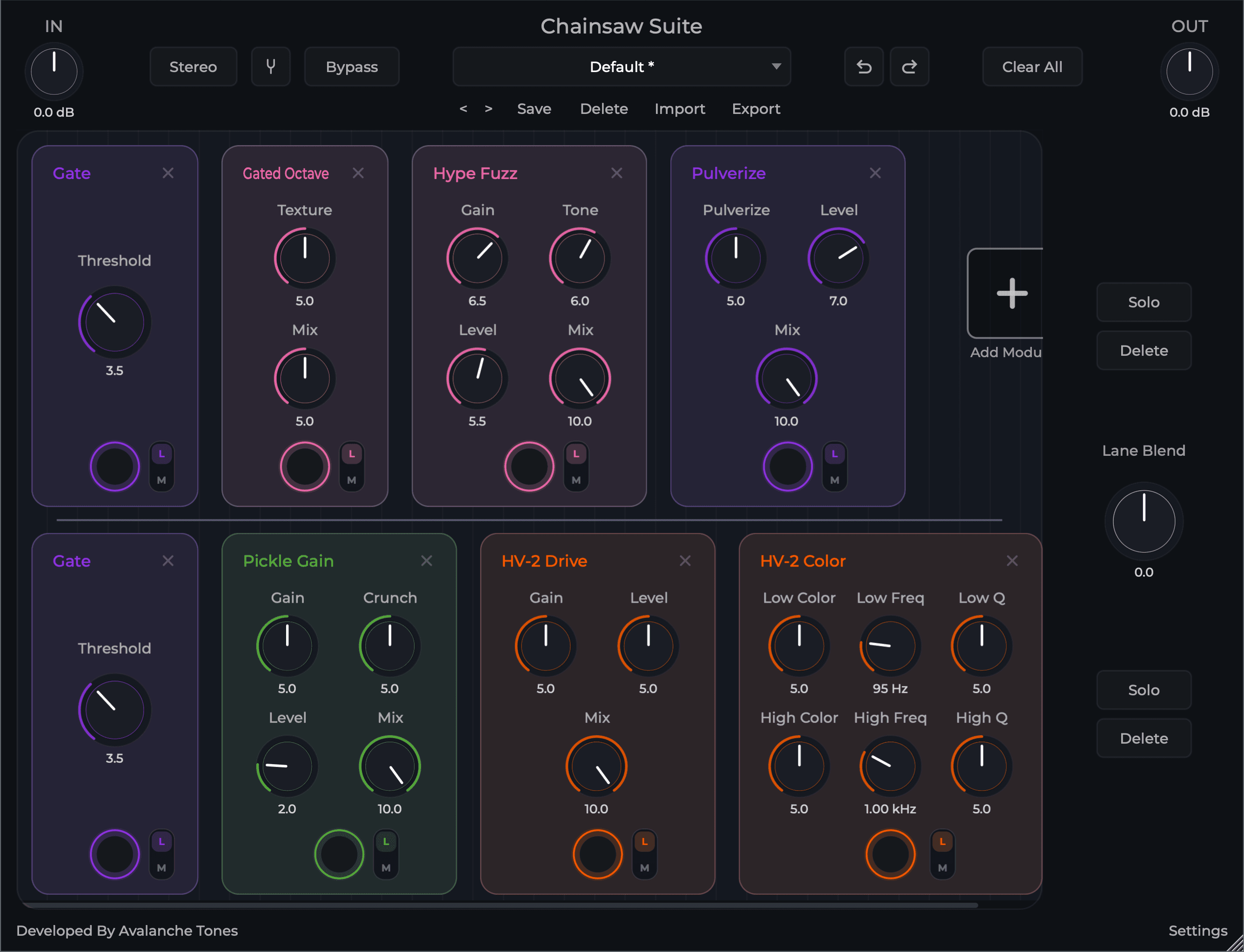Viewport: 1244px width, 952px height.
Task: Click the HV-2 Color Low Freq knob
Action: (x=890, y=646)
